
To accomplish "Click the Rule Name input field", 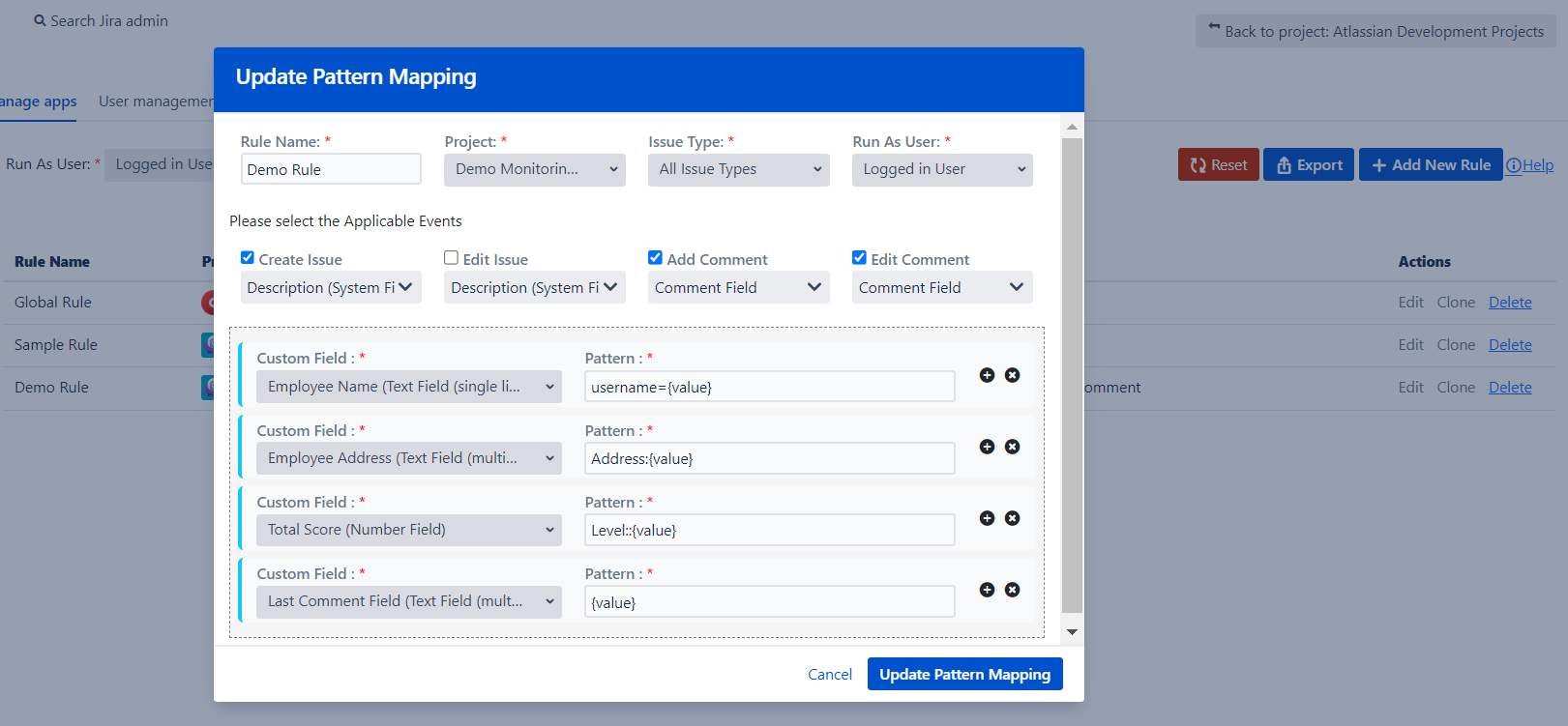I will coord(331,169).
